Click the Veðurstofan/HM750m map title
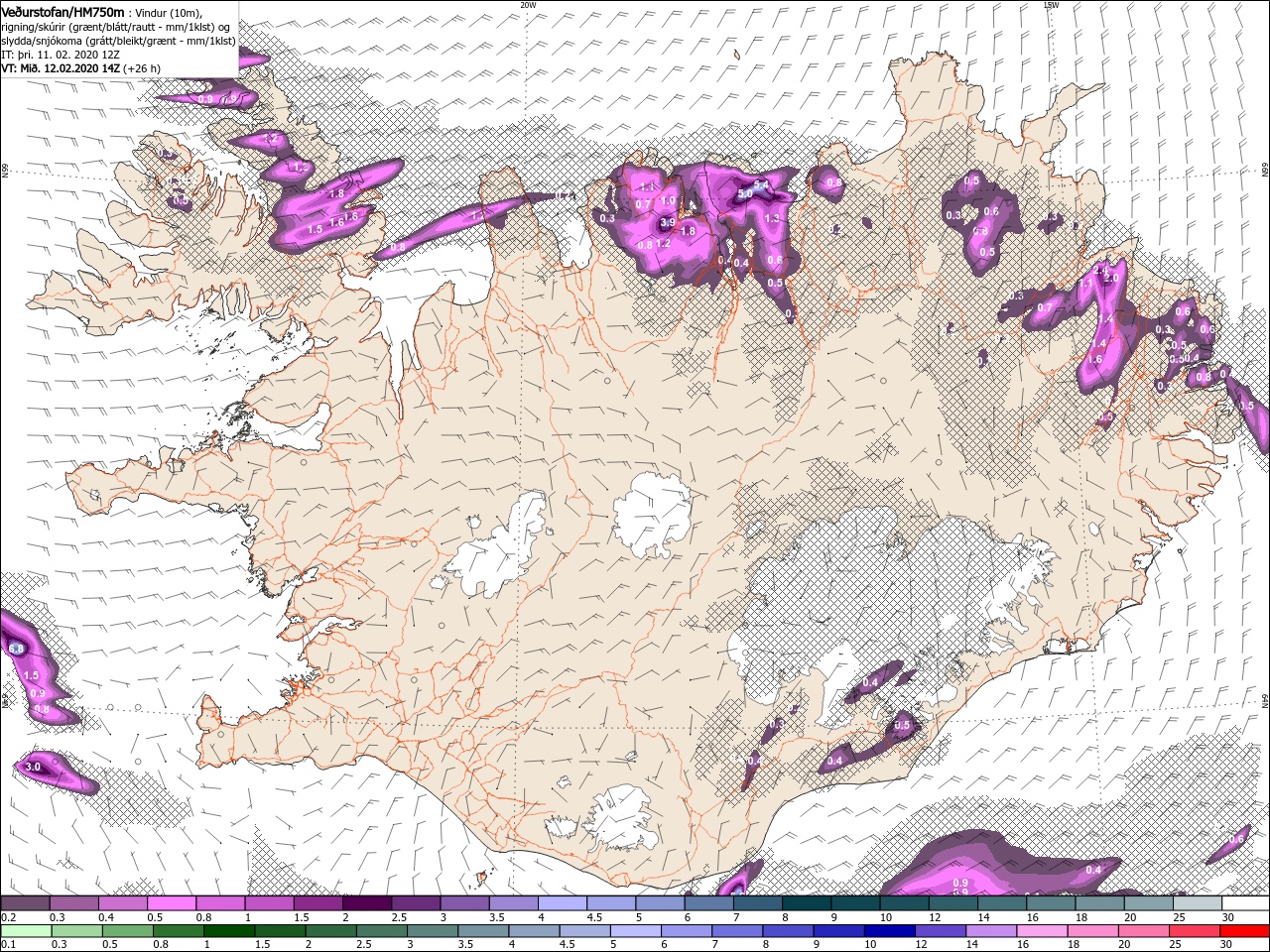The image size is (1270, 952). click(x=62, y=11)
